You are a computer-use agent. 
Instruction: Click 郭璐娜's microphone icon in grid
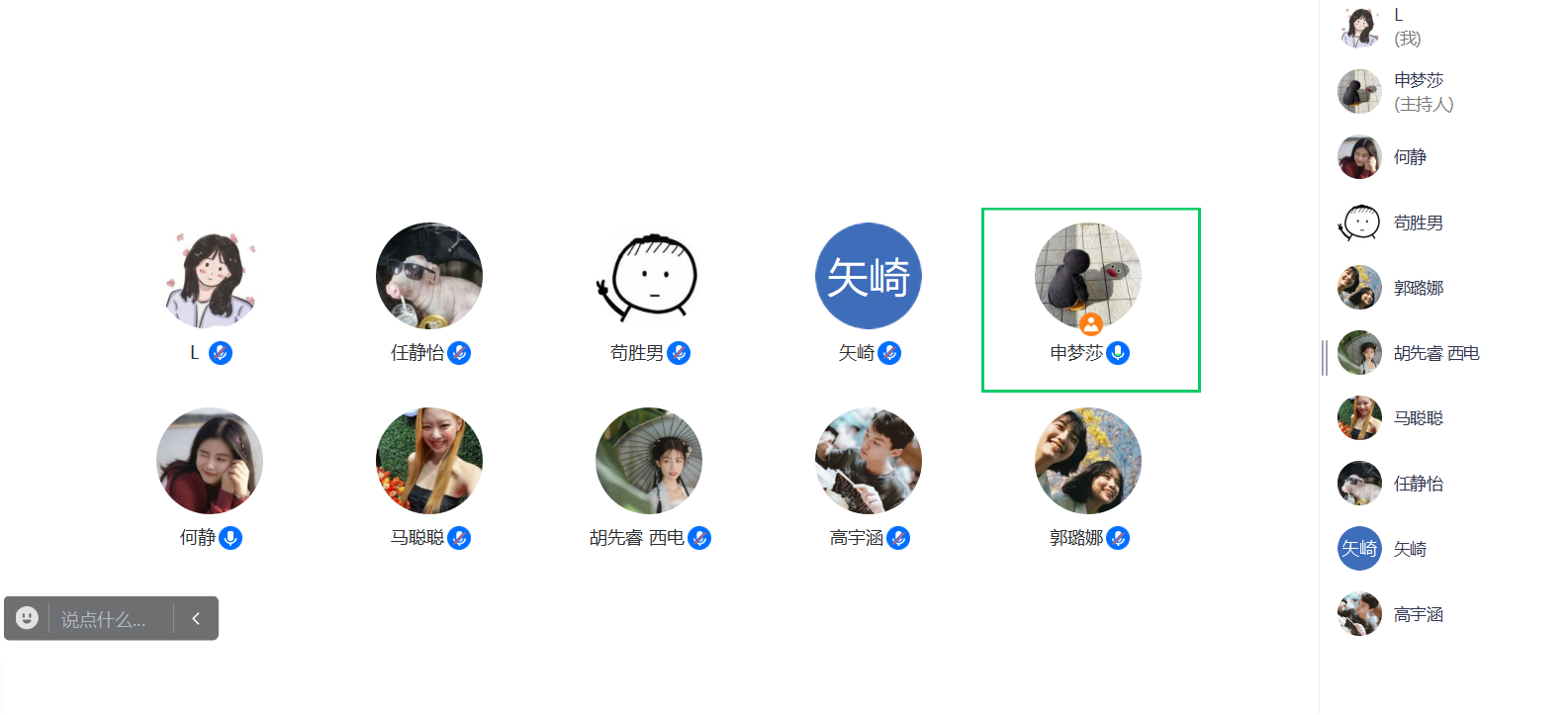click(x=1118, y=538)
